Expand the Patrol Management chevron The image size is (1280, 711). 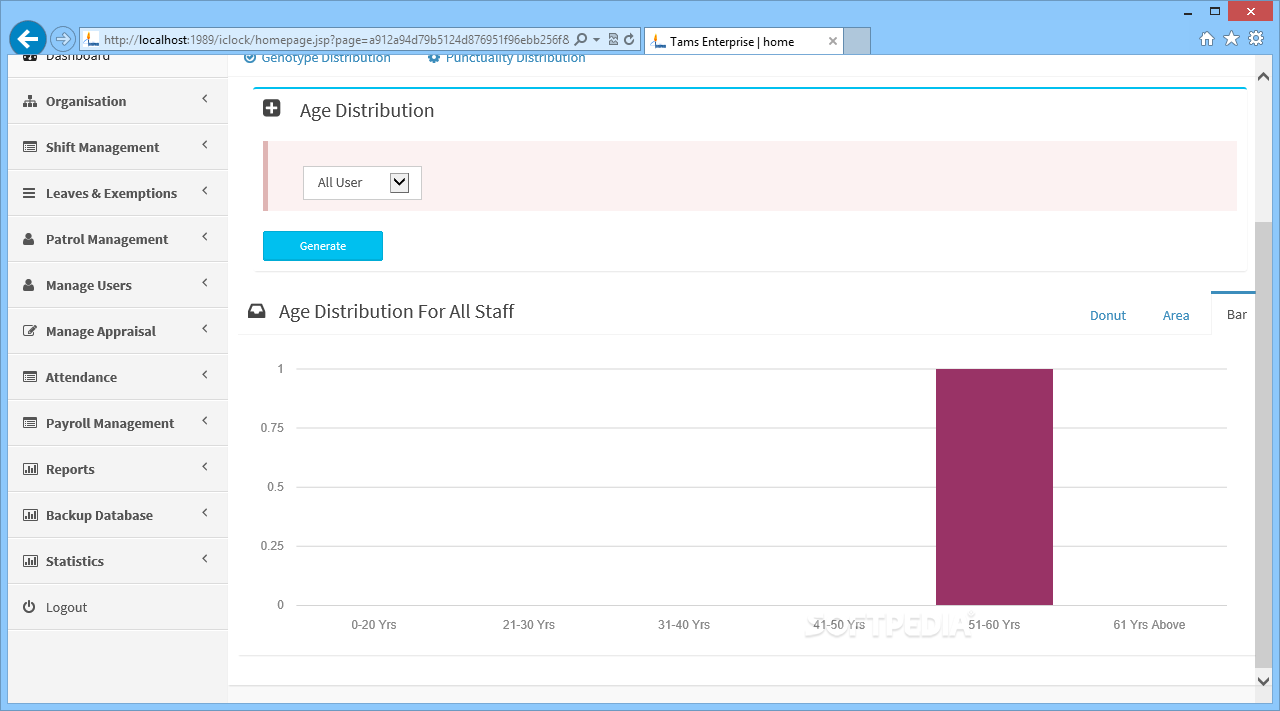click(205, 237)
